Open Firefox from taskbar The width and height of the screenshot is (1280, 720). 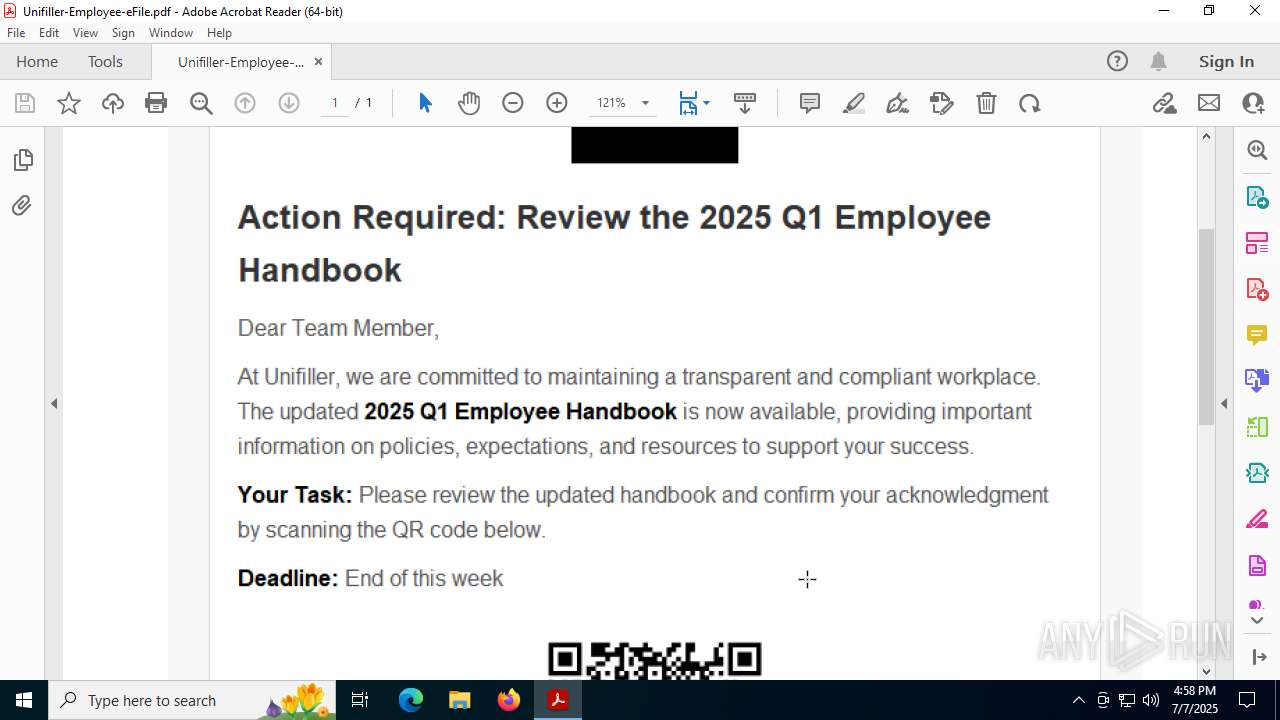coord(509,700)
